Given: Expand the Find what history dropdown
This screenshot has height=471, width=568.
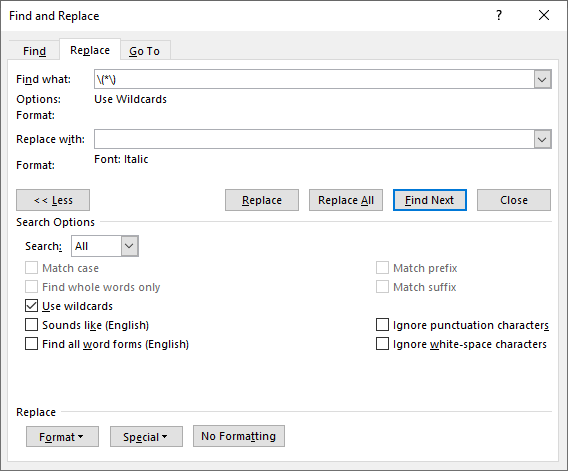Looking at the screenshot, I should [542, 79].
